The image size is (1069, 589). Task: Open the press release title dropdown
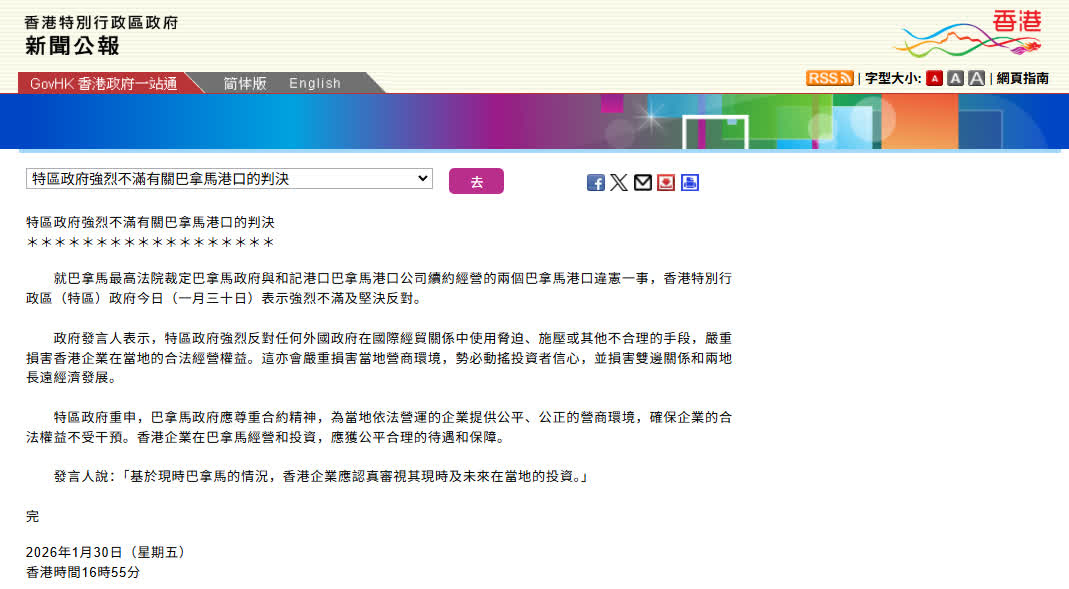coord(229,179)
